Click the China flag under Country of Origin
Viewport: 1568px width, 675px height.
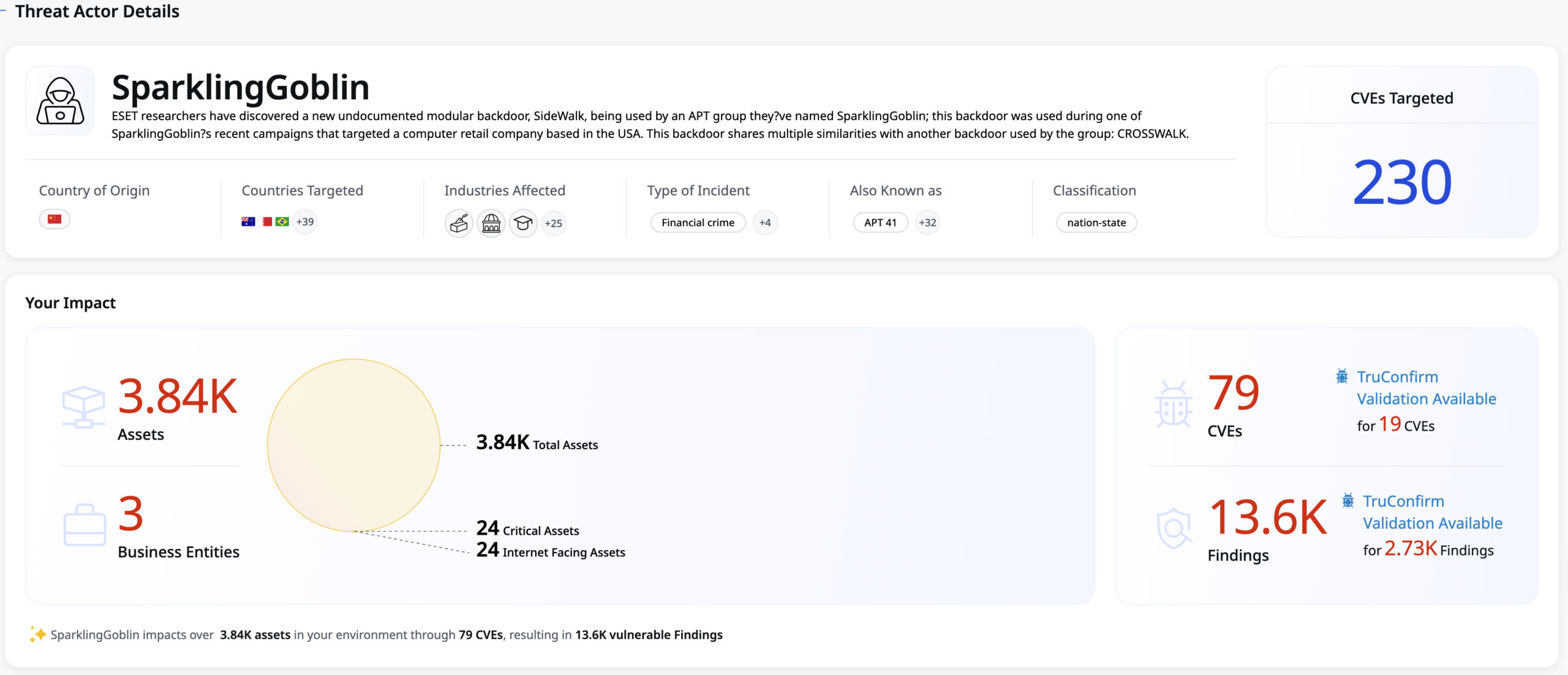pos(55,219)
